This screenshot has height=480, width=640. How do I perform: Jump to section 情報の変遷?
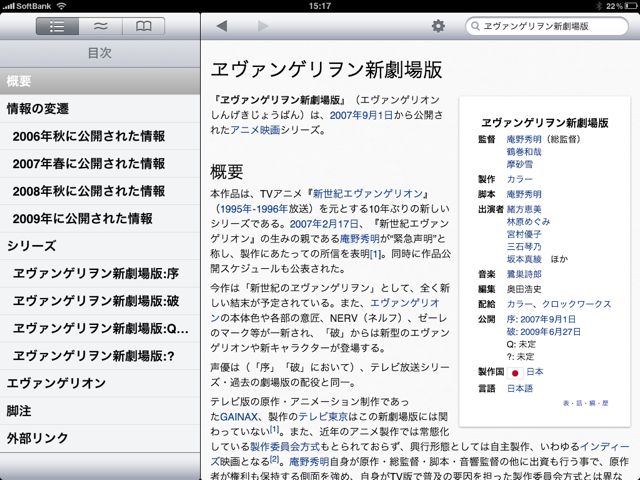click(x=100, y=109)
